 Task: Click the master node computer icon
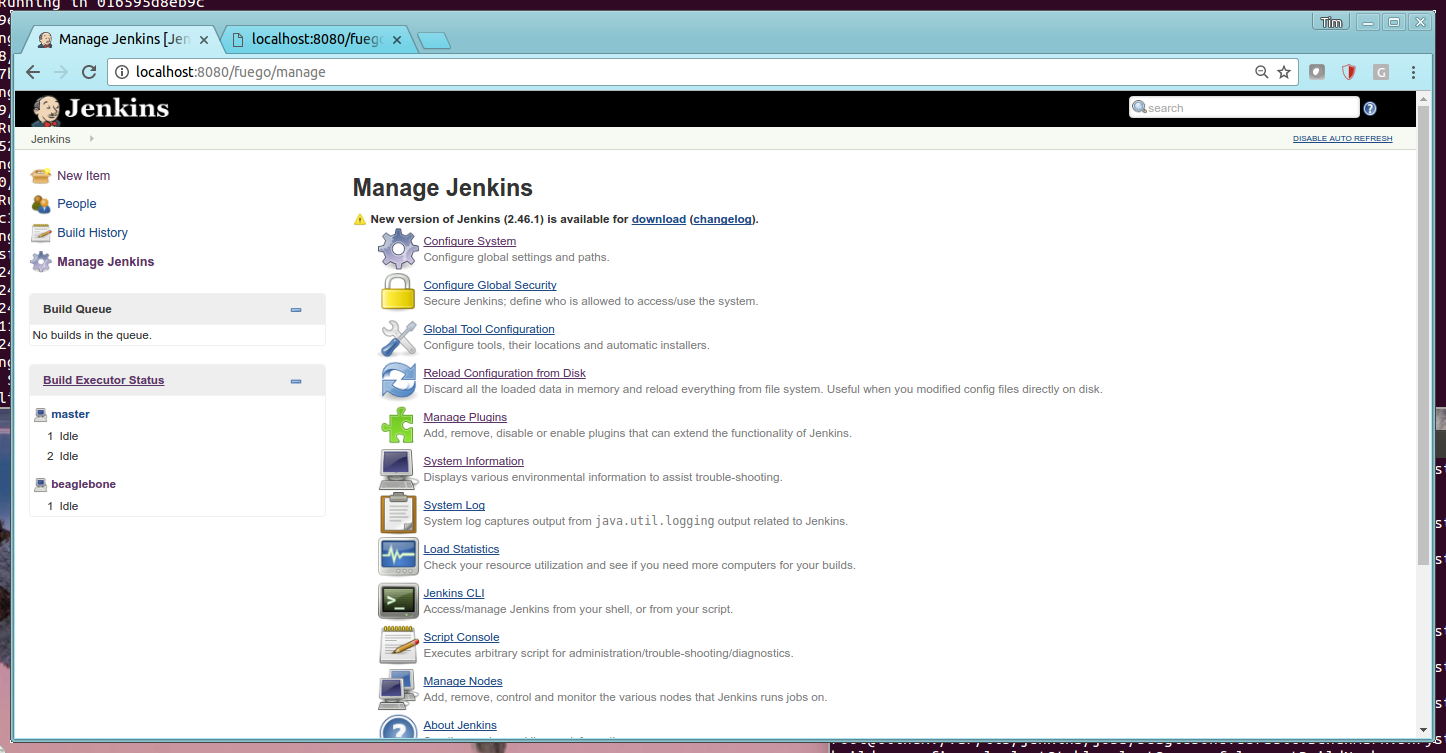[x=41, y=414]
